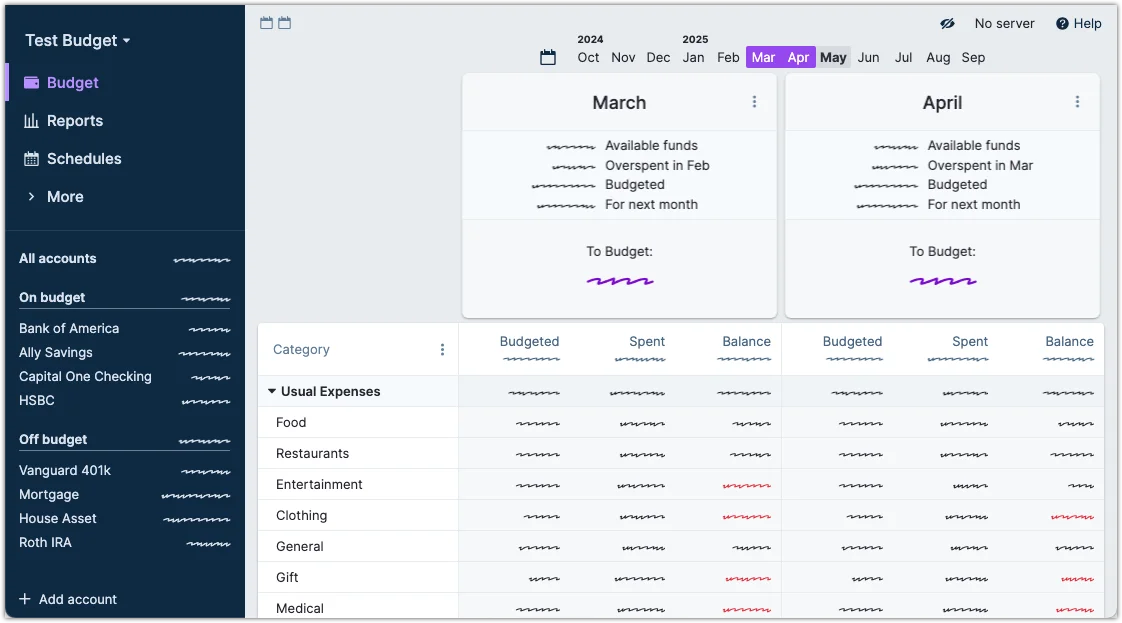Viewport: 1122px width, 623px height.
Task: Click Add account
Action: point(68,599)
